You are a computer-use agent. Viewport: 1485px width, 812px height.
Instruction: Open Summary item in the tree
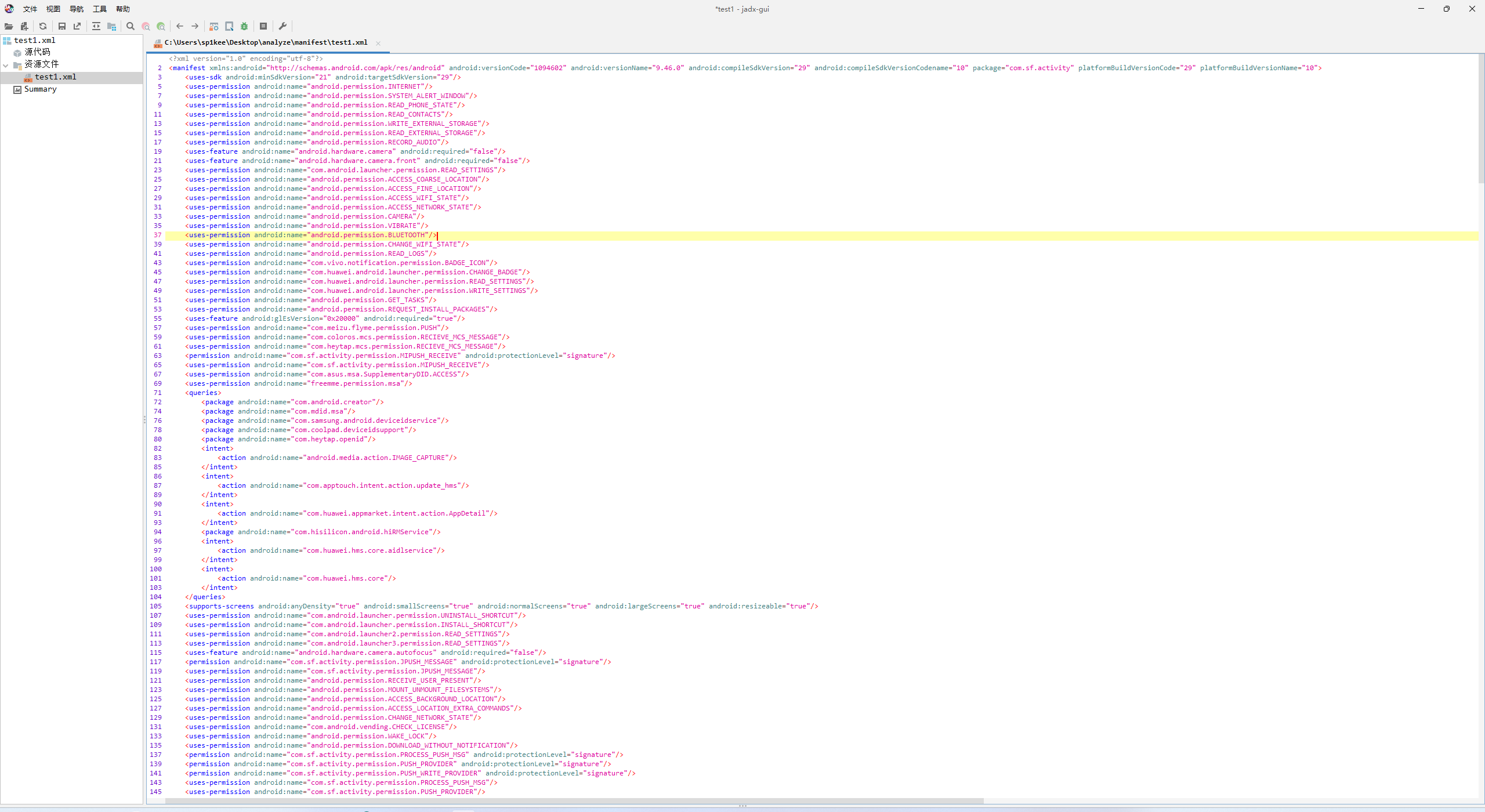pos(40,89)
